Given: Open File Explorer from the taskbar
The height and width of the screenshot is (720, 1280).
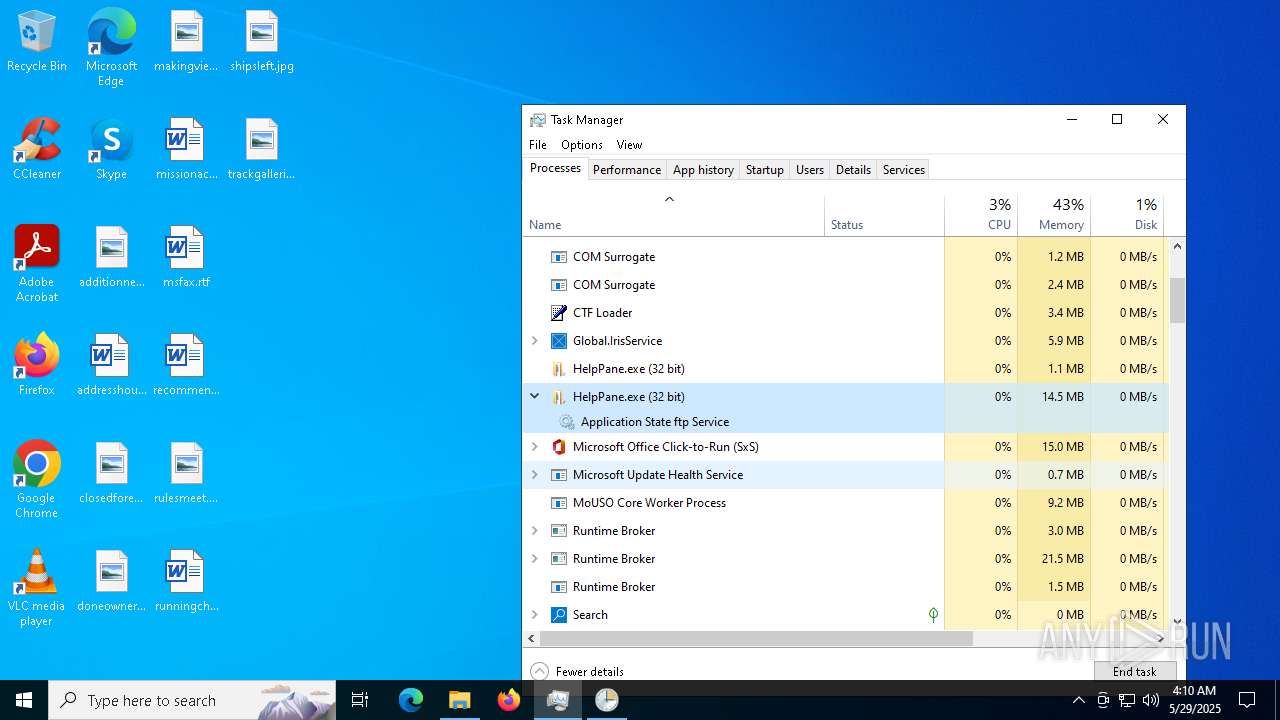Looking at the screenshot, I should pos(459,700).
